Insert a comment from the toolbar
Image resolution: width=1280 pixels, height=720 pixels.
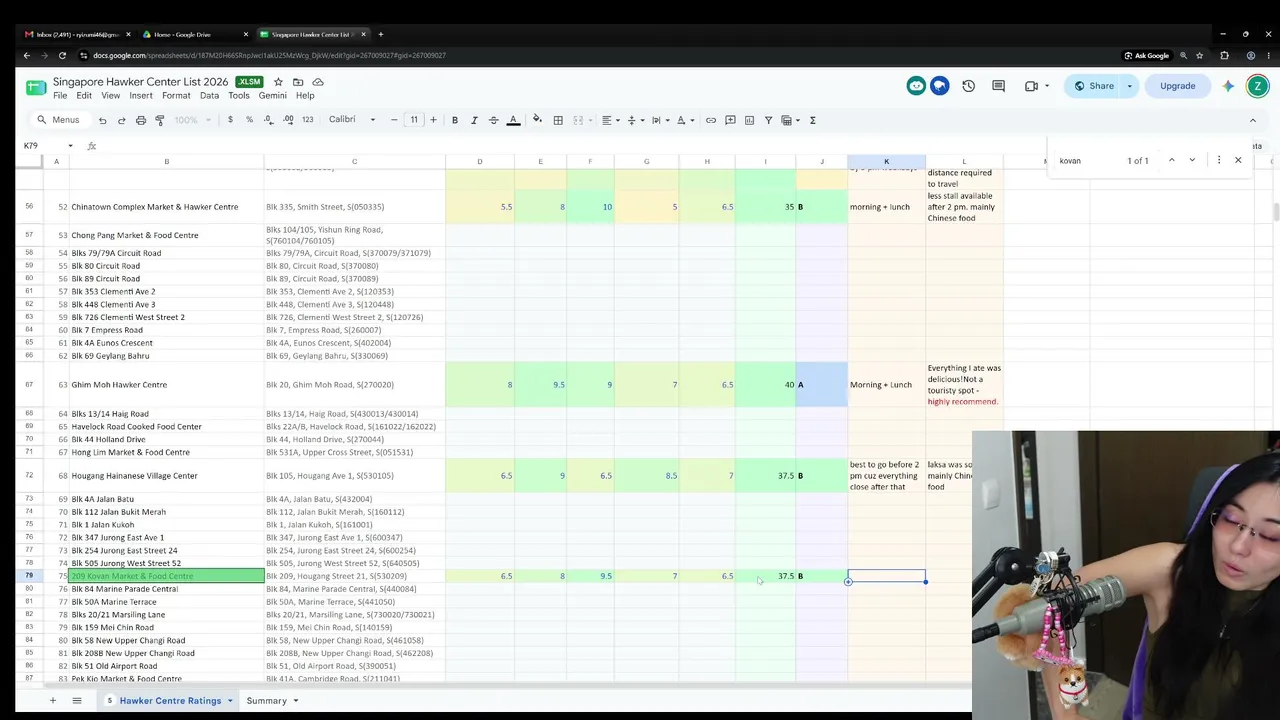730,120
